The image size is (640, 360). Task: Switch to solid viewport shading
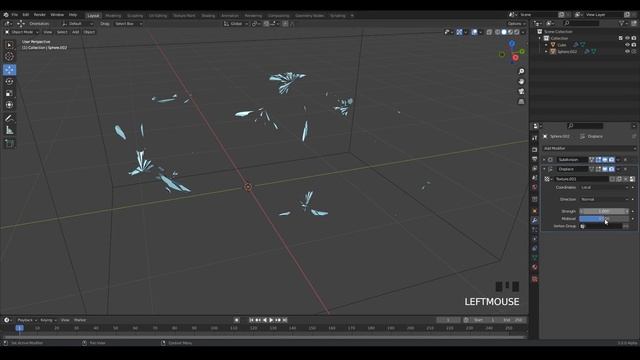504,32
